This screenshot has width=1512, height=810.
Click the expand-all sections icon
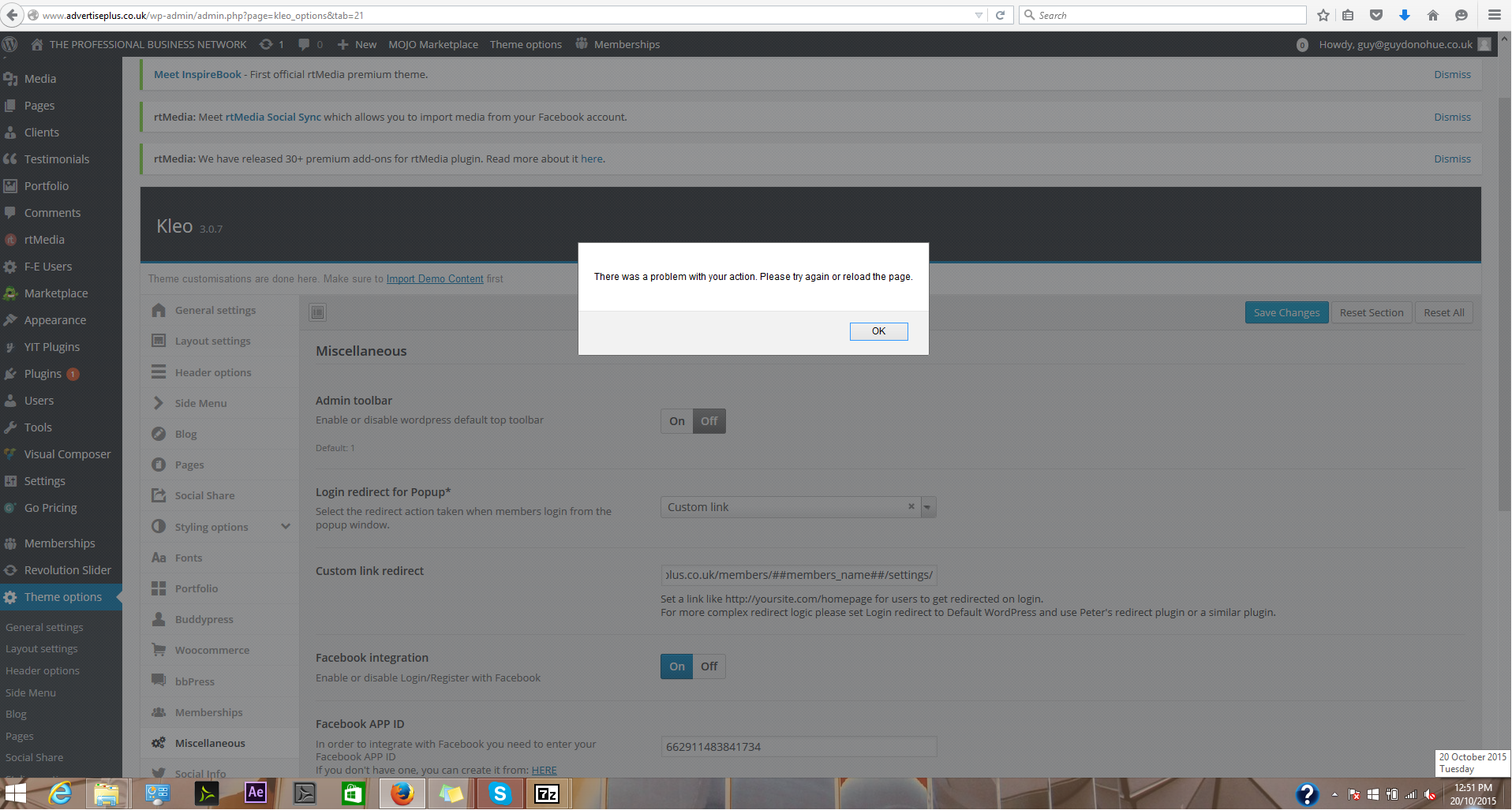pyautogui.click(x=317, y=312)
